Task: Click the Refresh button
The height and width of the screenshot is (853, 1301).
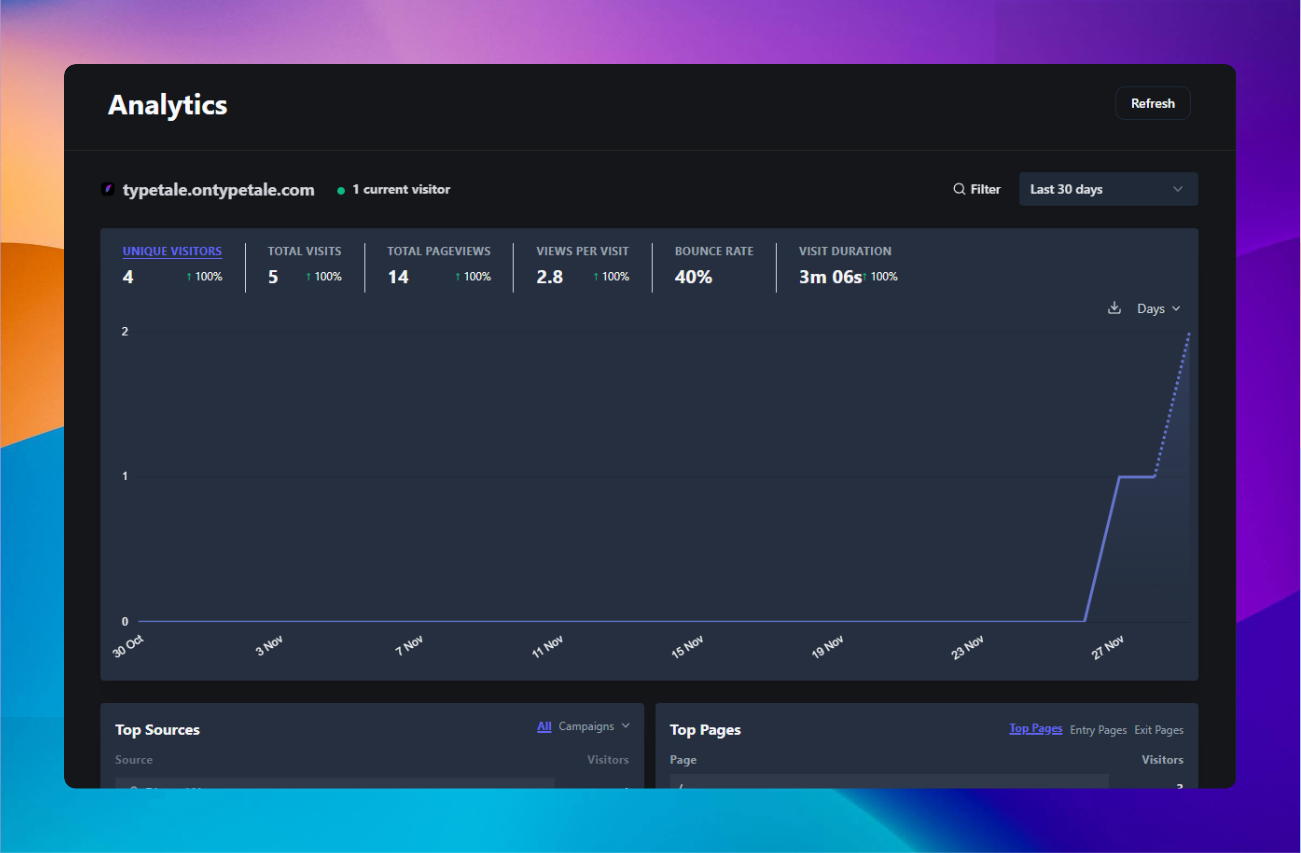Action: 1152,103
